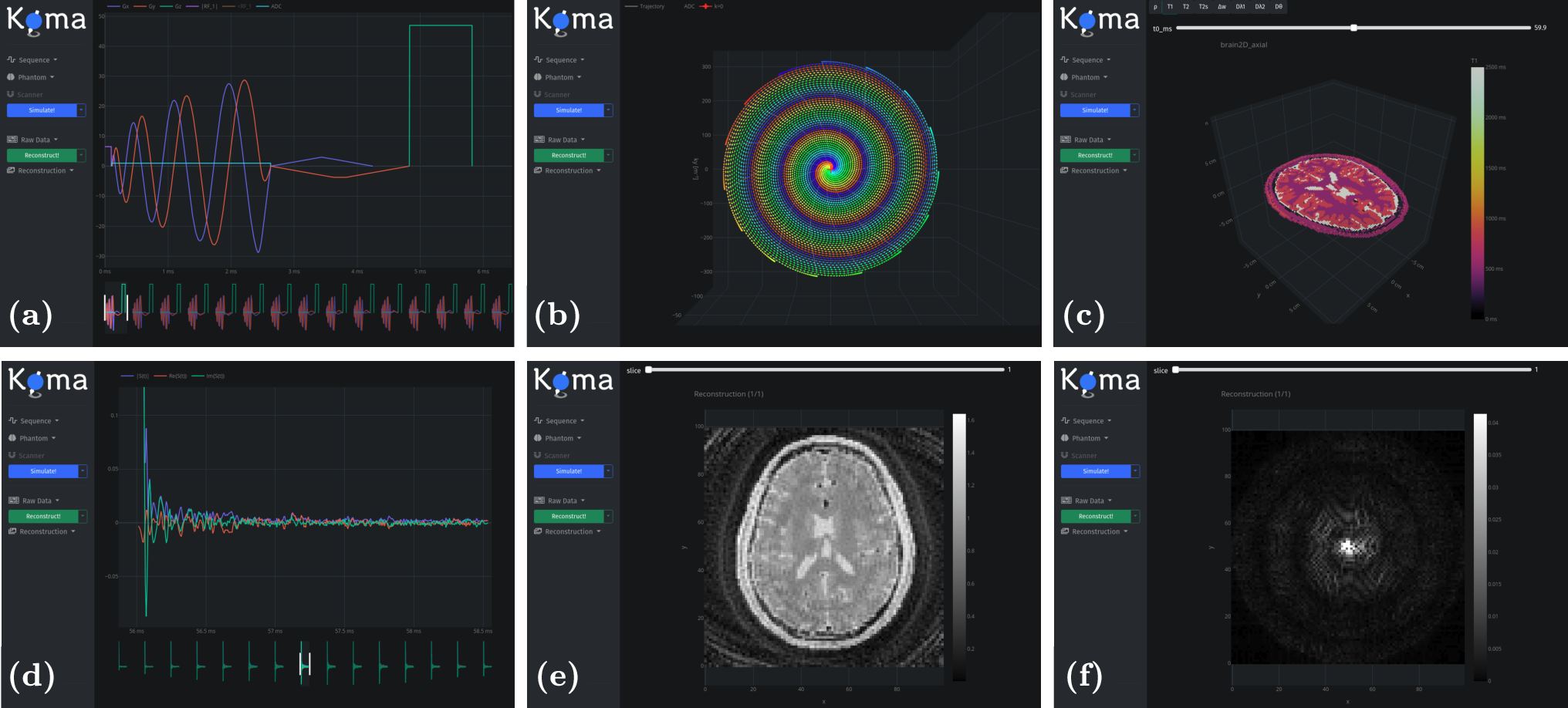Toggle the Gx trace in panel (a) legend
Viewport: 1568px width, 708px height.
pos(118,6)
